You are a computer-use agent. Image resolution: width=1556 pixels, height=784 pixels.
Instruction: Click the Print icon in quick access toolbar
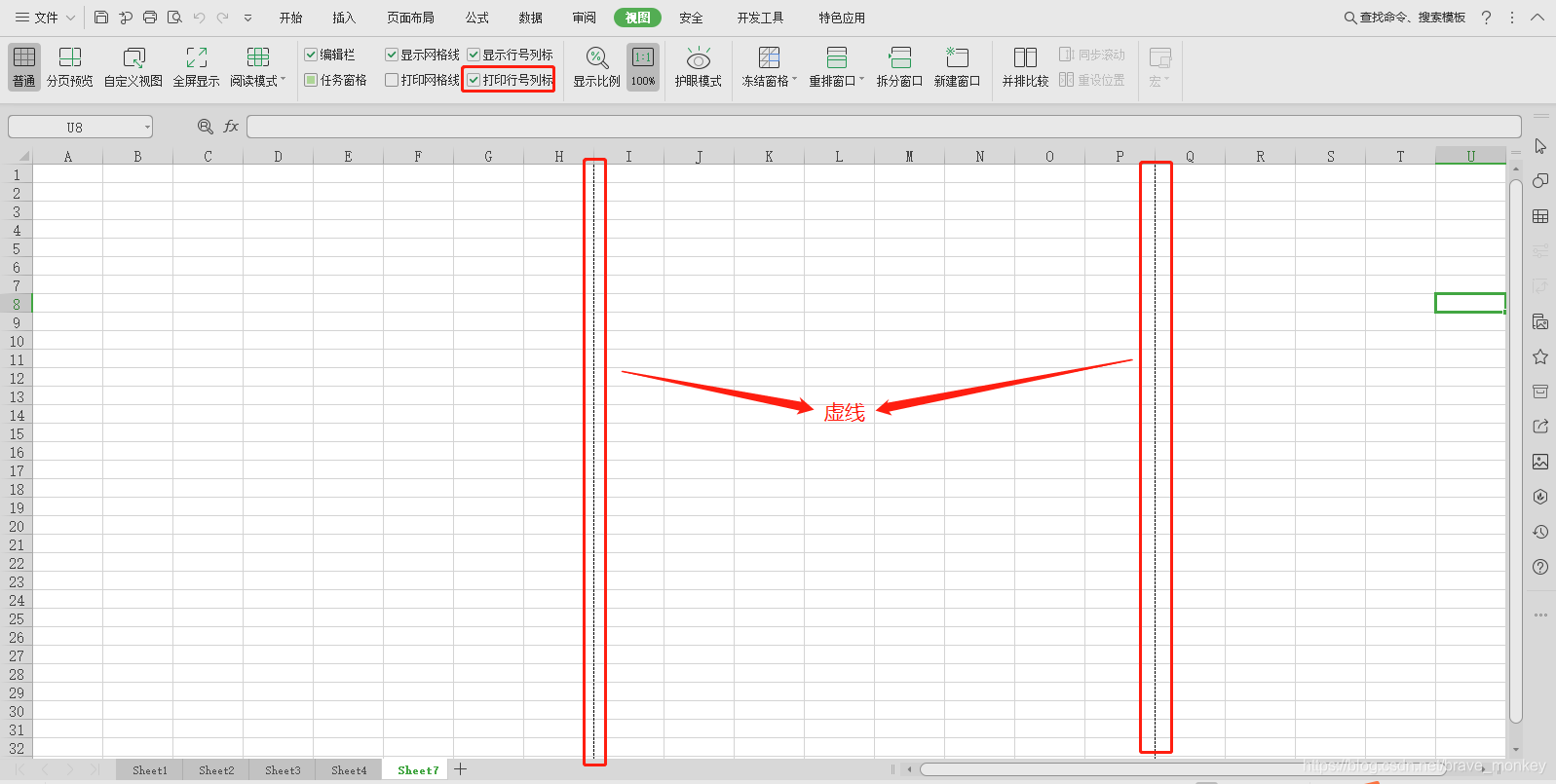pos(150,18)
